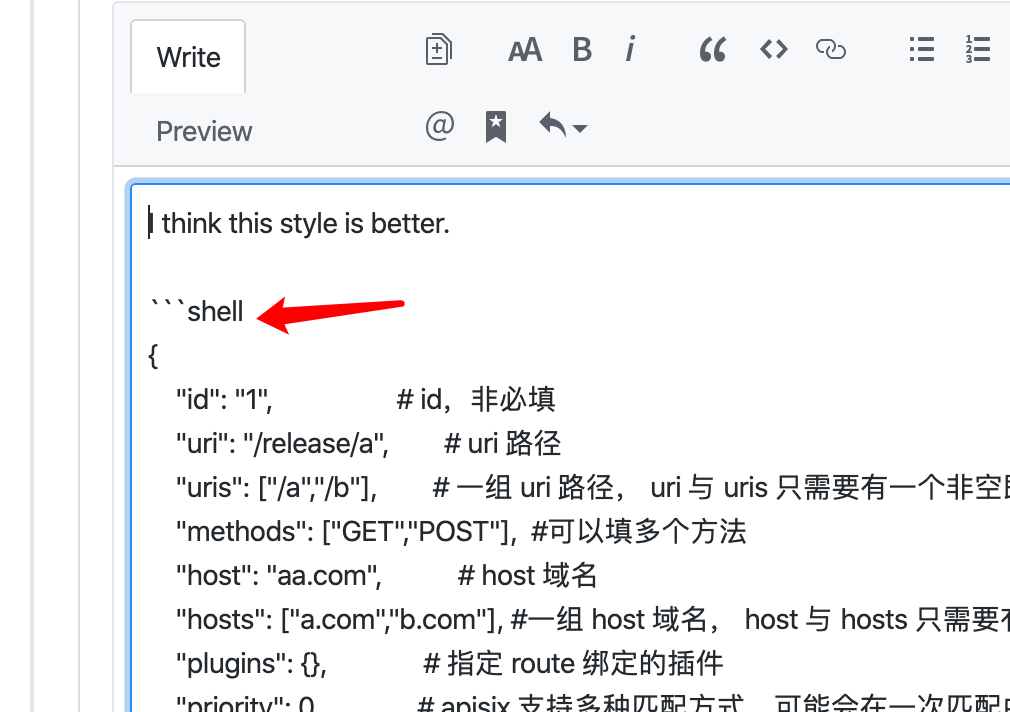Screen dimensions: 1010x712
Task: Click the insert suggestion icon
Action: (439, 50)
